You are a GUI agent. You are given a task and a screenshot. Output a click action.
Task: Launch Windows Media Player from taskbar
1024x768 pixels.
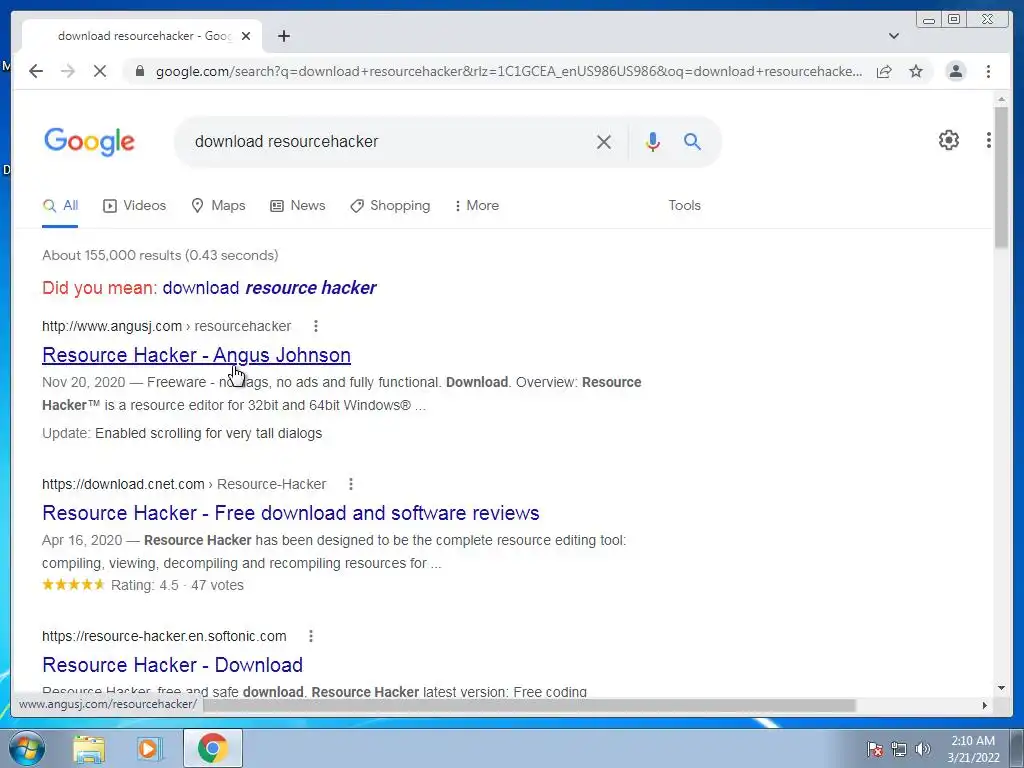coord(149,748)
